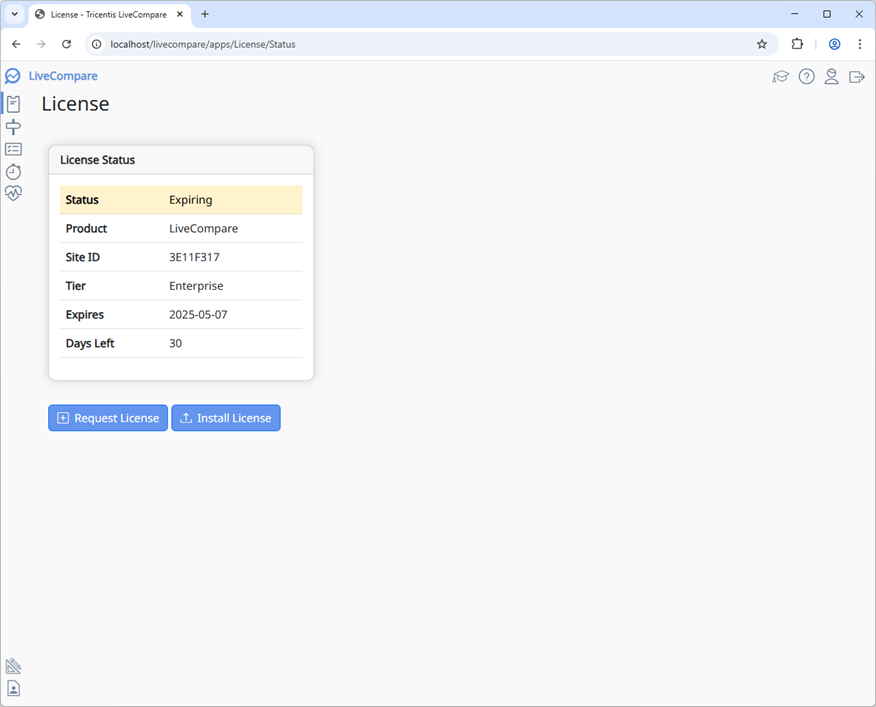Close the browser window
This screenshot has width=876, height=707.
pos(859,14)
